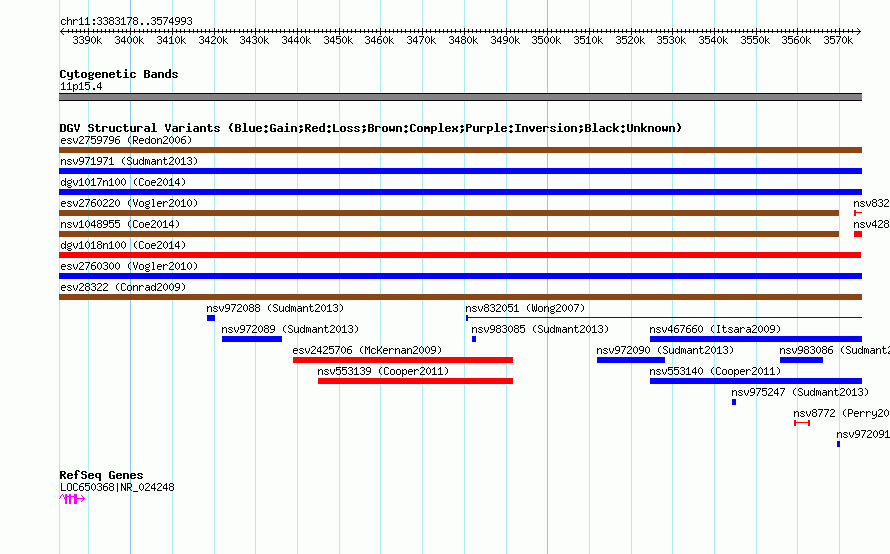890x554 pixels.
Task: Click the nsv467660 (Itsara2009) label
Action: pyautogui.click(x=715, y=329)
